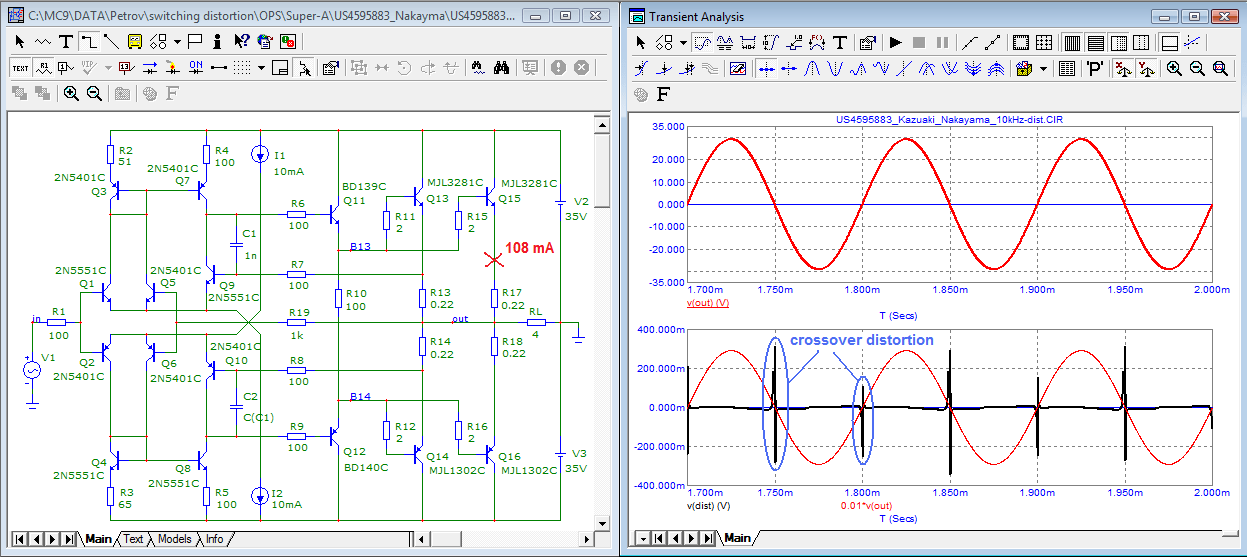Click the properties icon in schematic toolbar
This screenshot has height=557, width=1247.
tap(331, 67)
